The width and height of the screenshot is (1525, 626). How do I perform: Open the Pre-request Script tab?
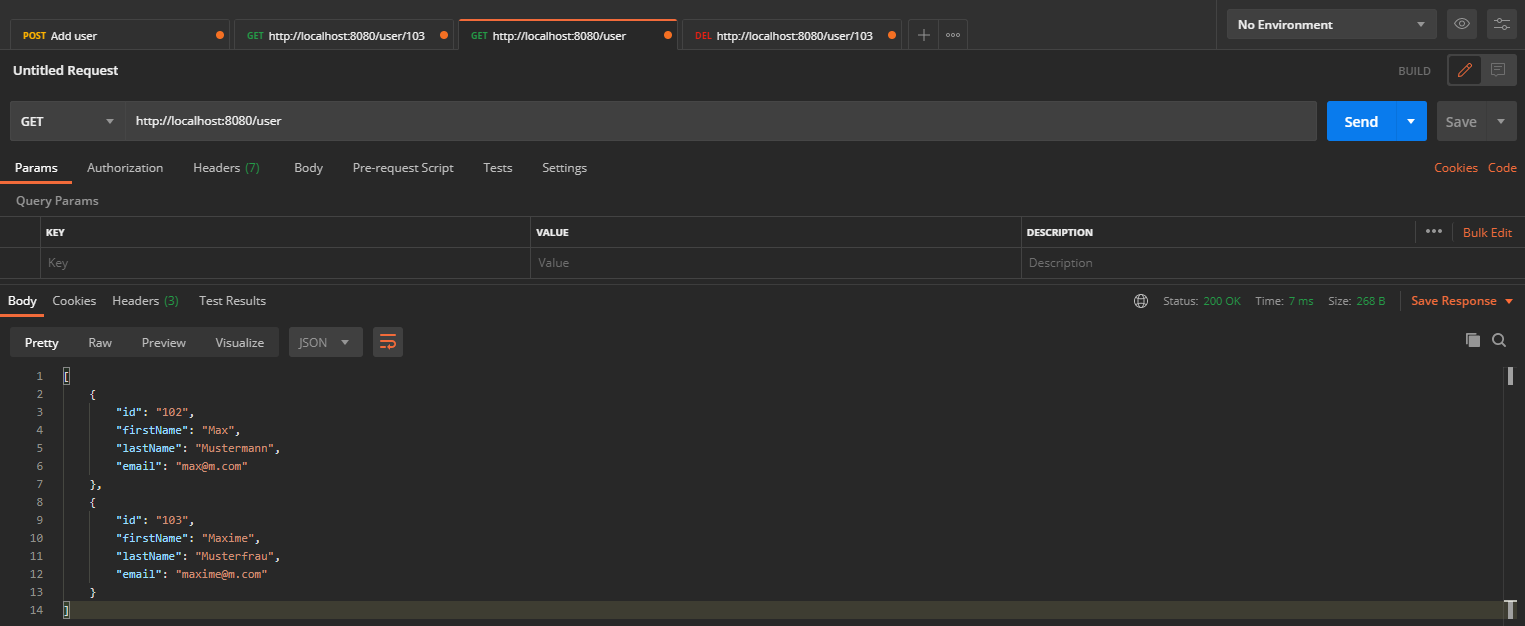[x=403, y=168]
